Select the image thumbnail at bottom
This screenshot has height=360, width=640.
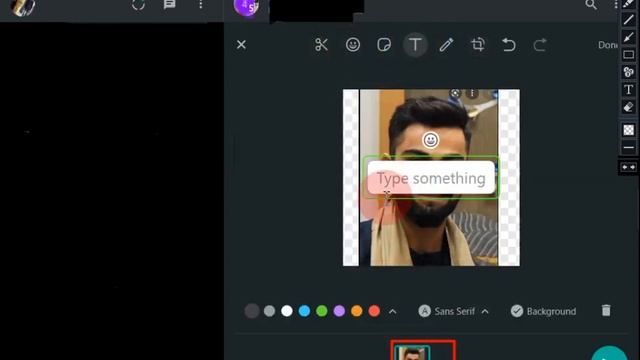point(411,353)
